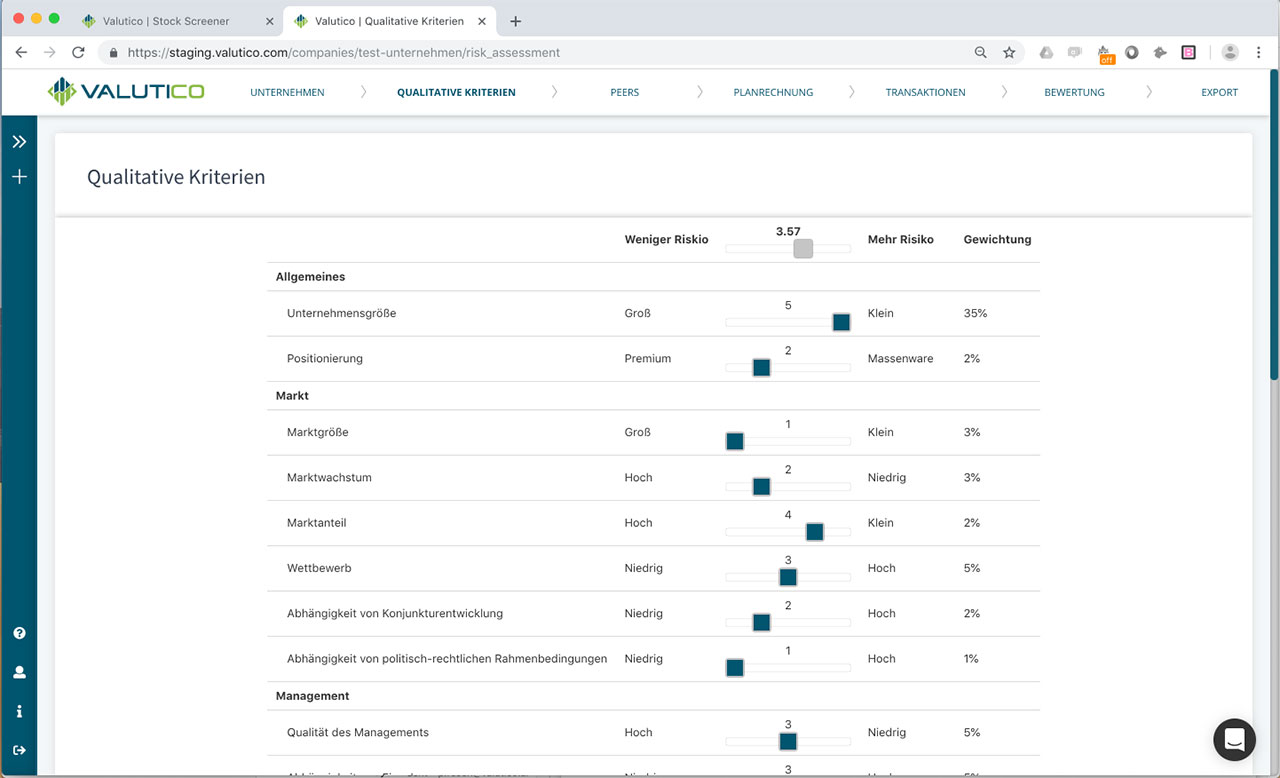The width and height of the screenshot is (1280, 778).
Task: Click the Google Drive extension icon
Action: (1048, 51)
